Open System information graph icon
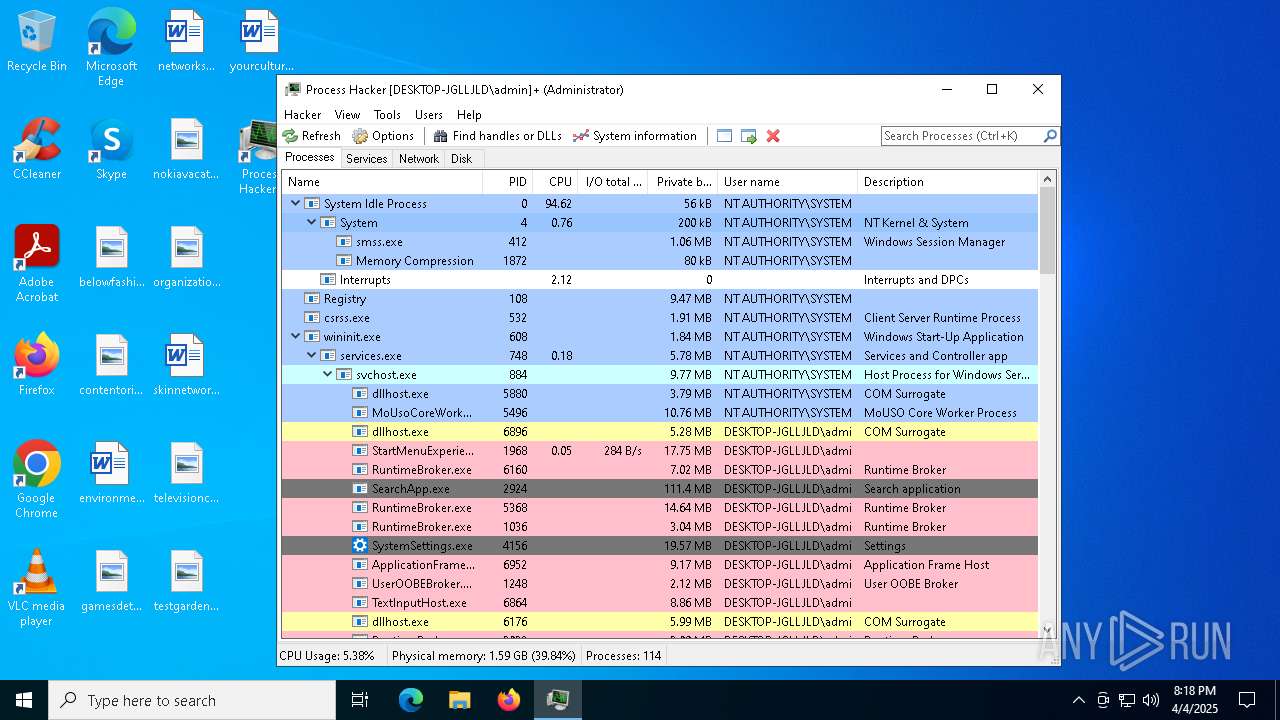1280x720 pixels. click(x=580, y=136)
